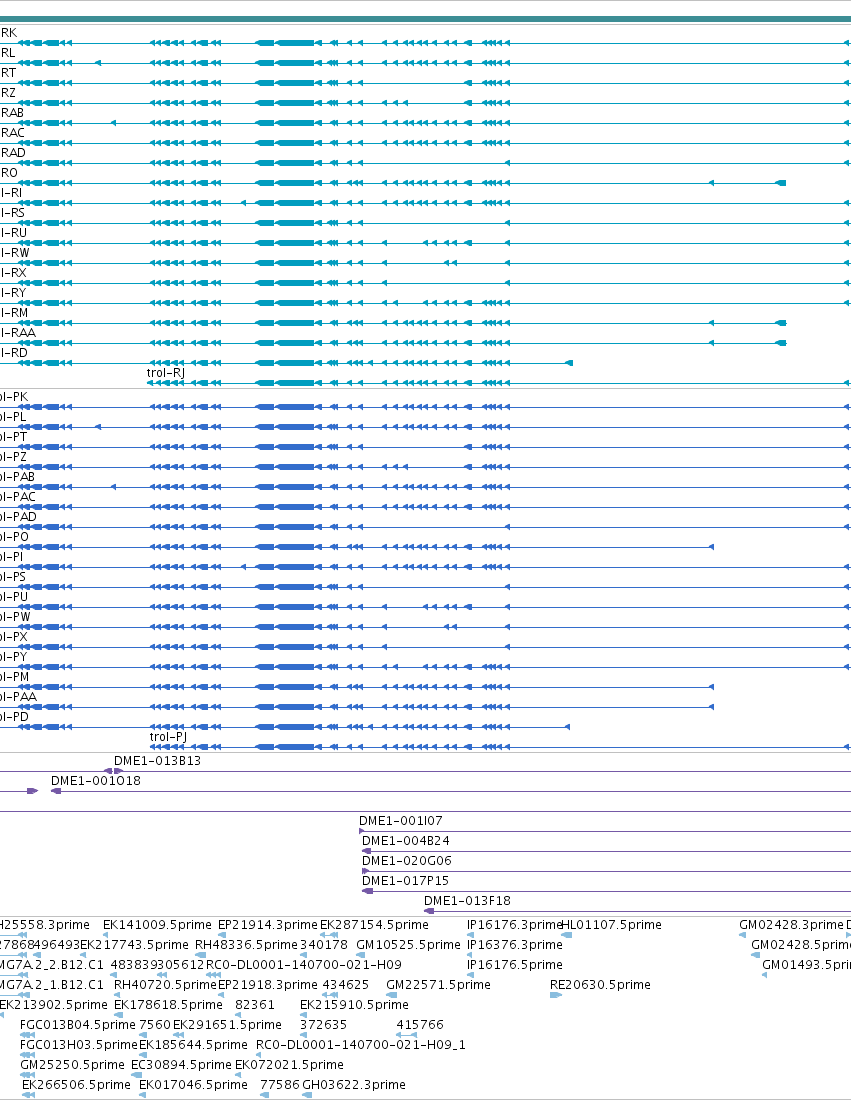851x1100 pixels.
Task: Select EST HL01107.5prime
Action: pyautogui.click(x=611, y=925)
